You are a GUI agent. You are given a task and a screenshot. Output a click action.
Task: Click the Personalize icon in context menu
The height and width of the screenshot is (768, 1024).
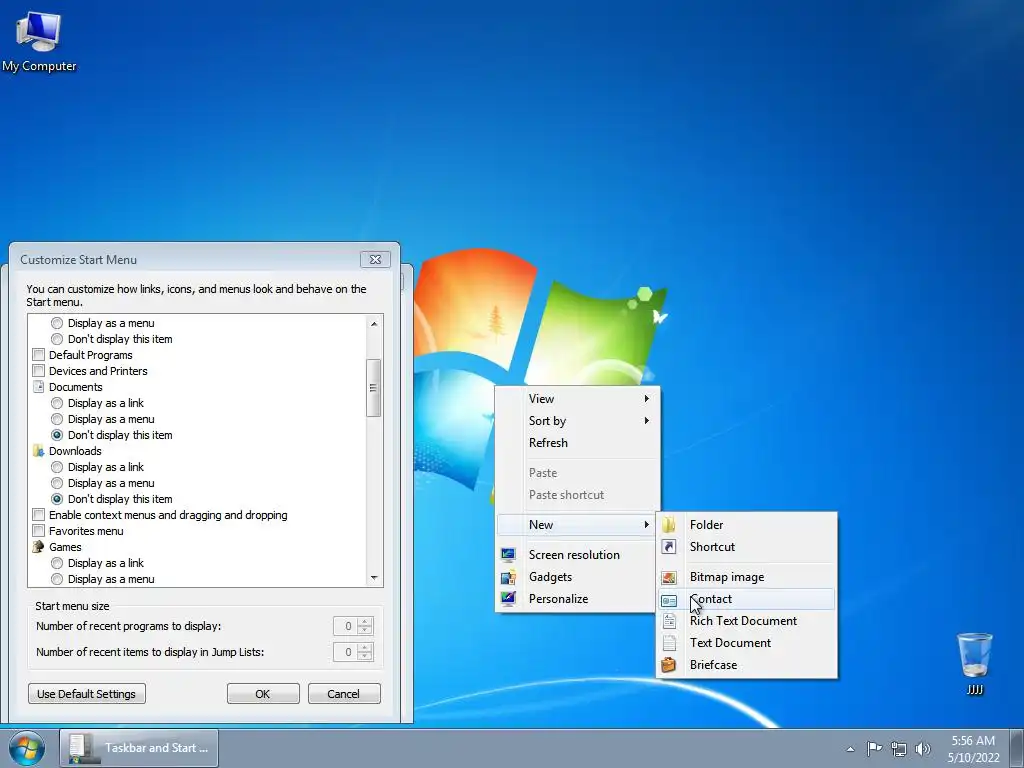click(x=508, y=598)
